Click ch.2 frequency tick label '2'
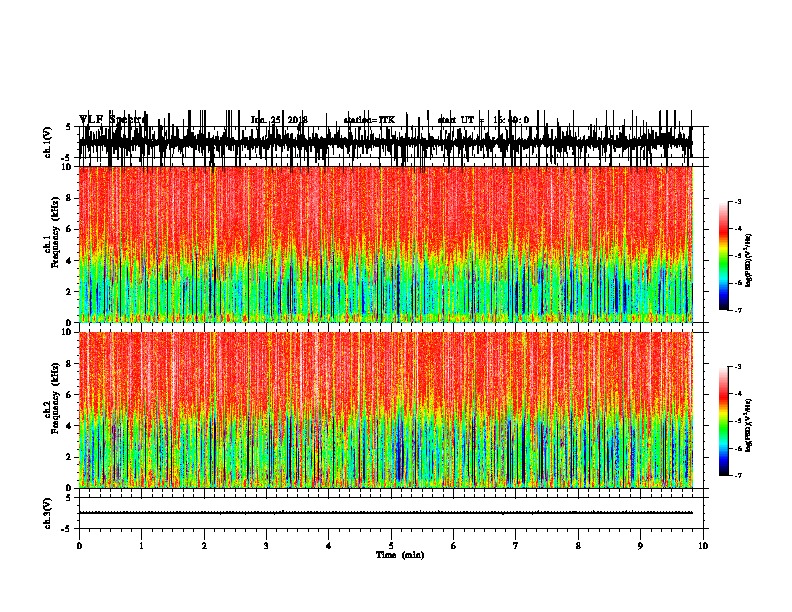The height and width of the screenshot is (612, 792). (70, 457)
